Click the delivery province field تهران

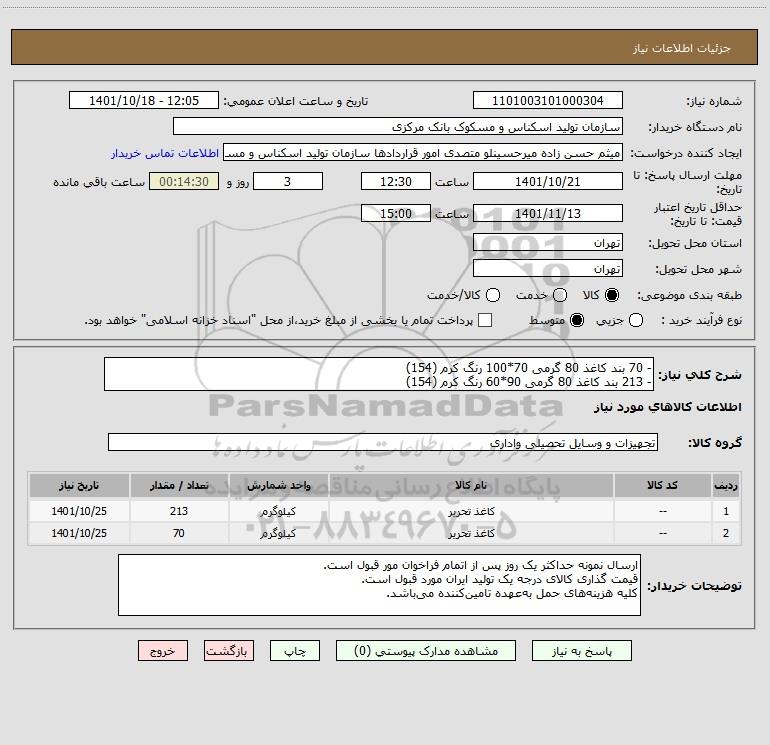coord(548,243)
